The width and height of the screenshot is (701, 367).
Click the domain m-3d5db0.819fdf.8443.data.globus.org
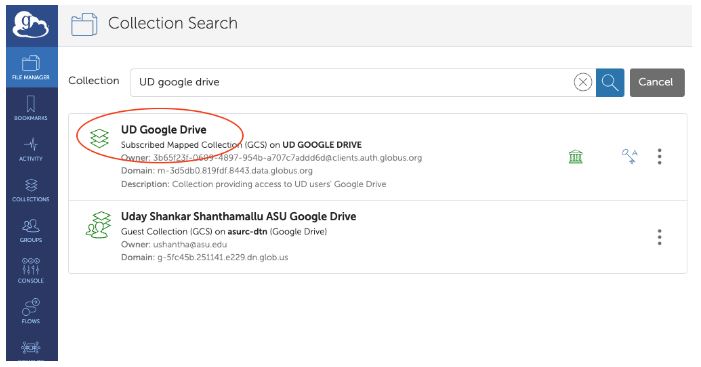pos(235,171)
